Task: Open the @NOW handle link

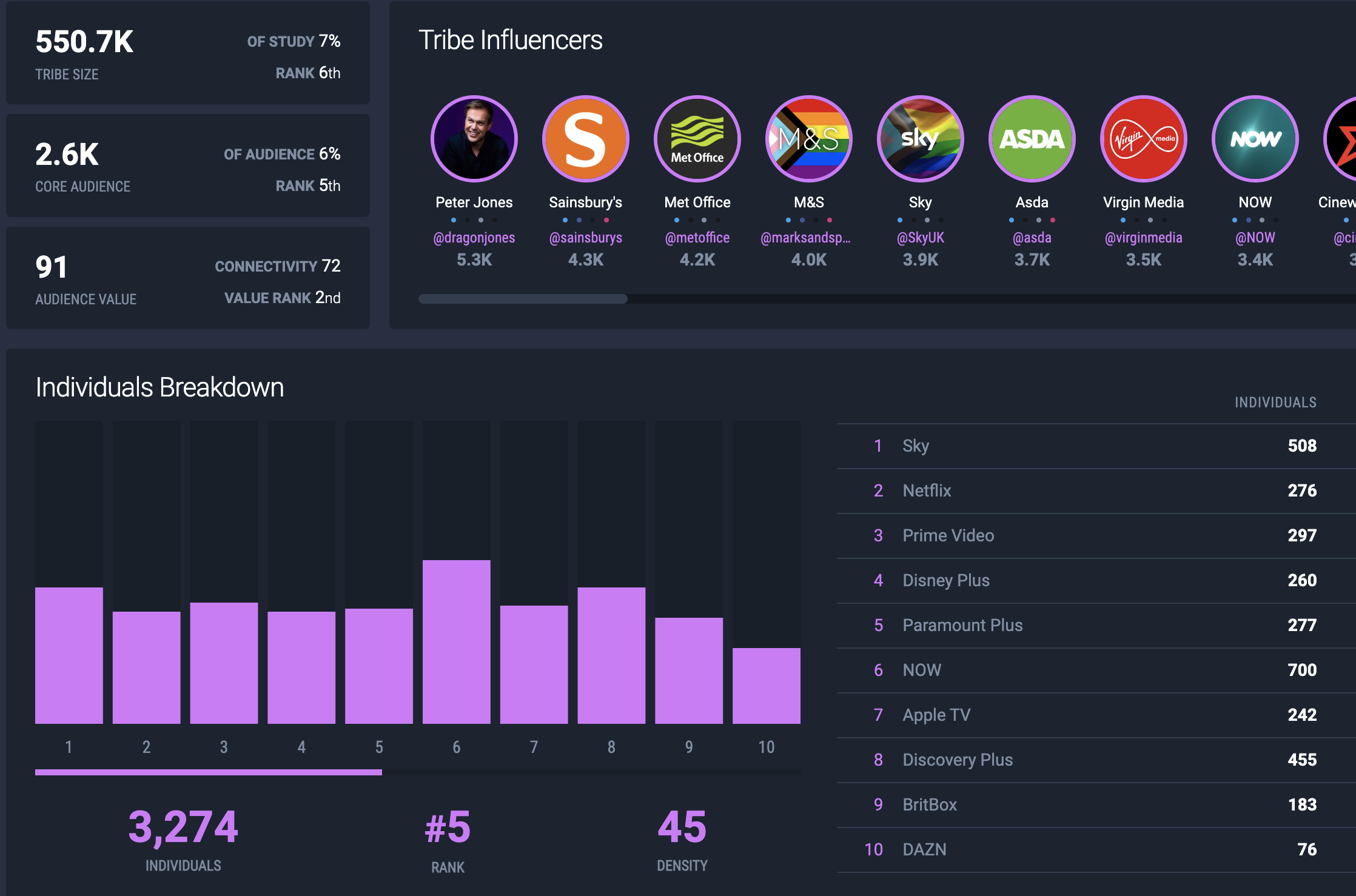Action: click(x=1255, y=238)
